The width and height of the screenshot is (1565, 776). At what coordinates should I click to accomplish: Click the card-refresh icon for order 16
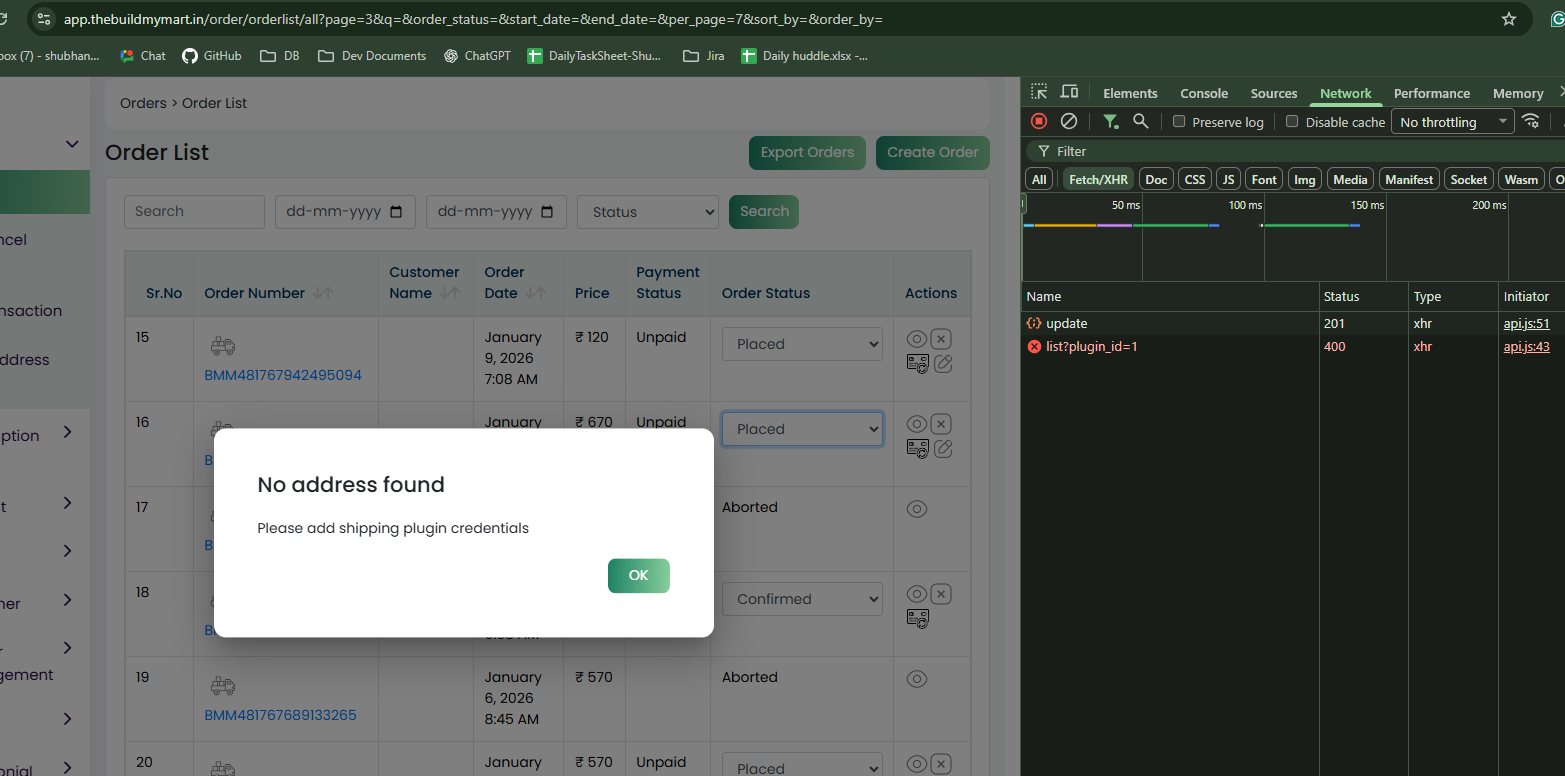(917, 448)
